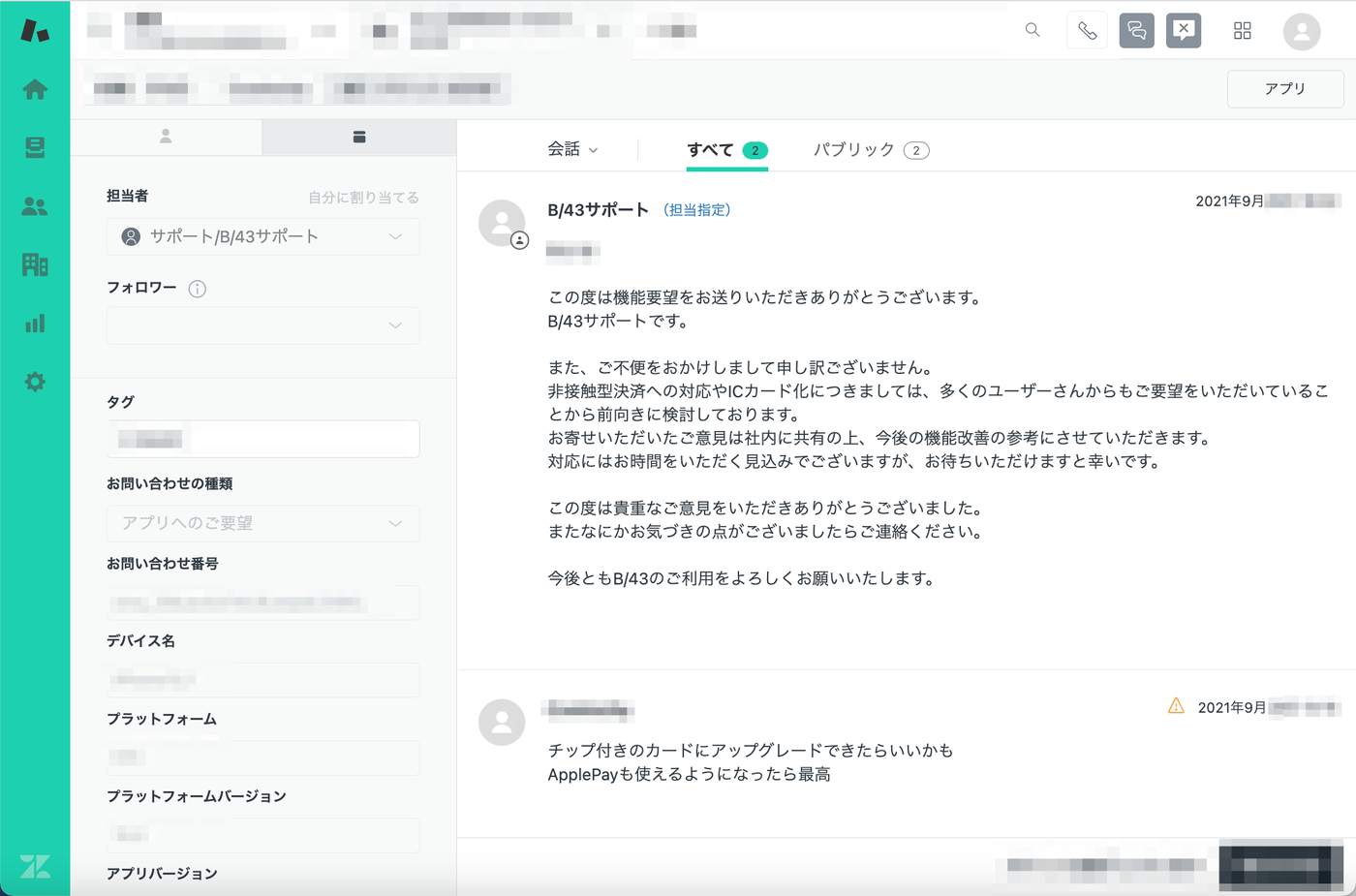Open the Customers icon in sidebar
1356x896 pixels.
click(35, 206)
